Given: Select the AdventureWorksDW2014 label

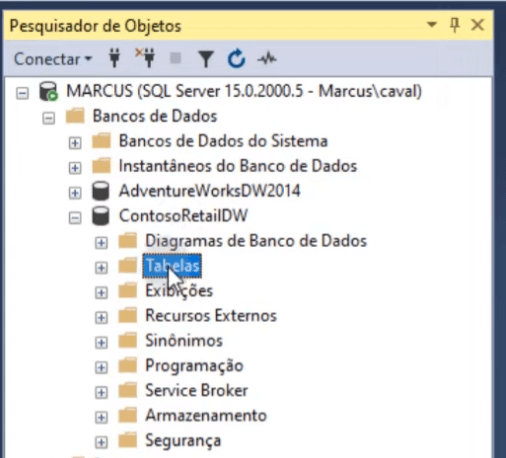Looking at the screenshot, I should [x=210, y=191].
